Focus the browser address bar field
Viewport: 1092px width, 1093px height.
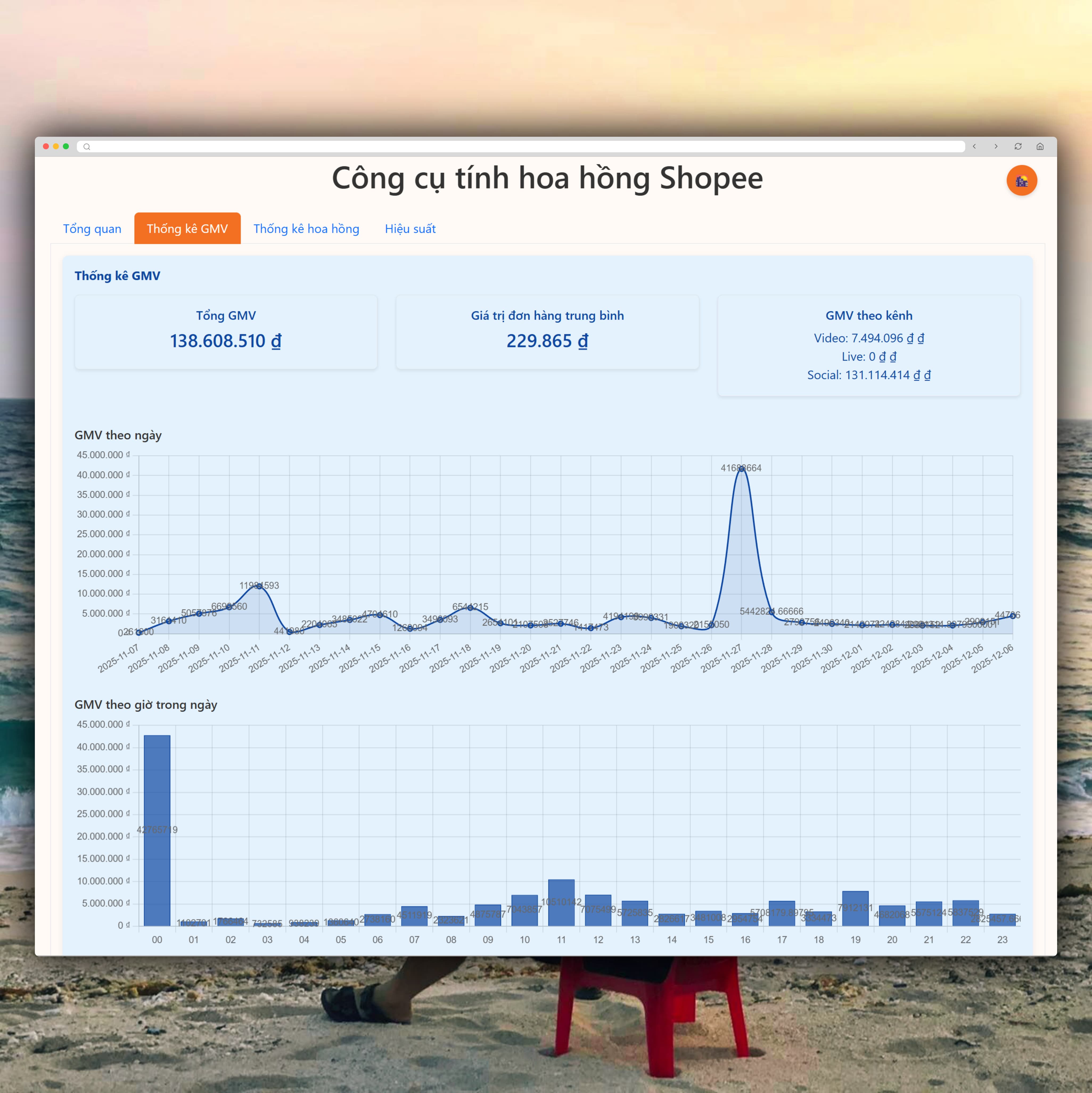pos(520,147)
